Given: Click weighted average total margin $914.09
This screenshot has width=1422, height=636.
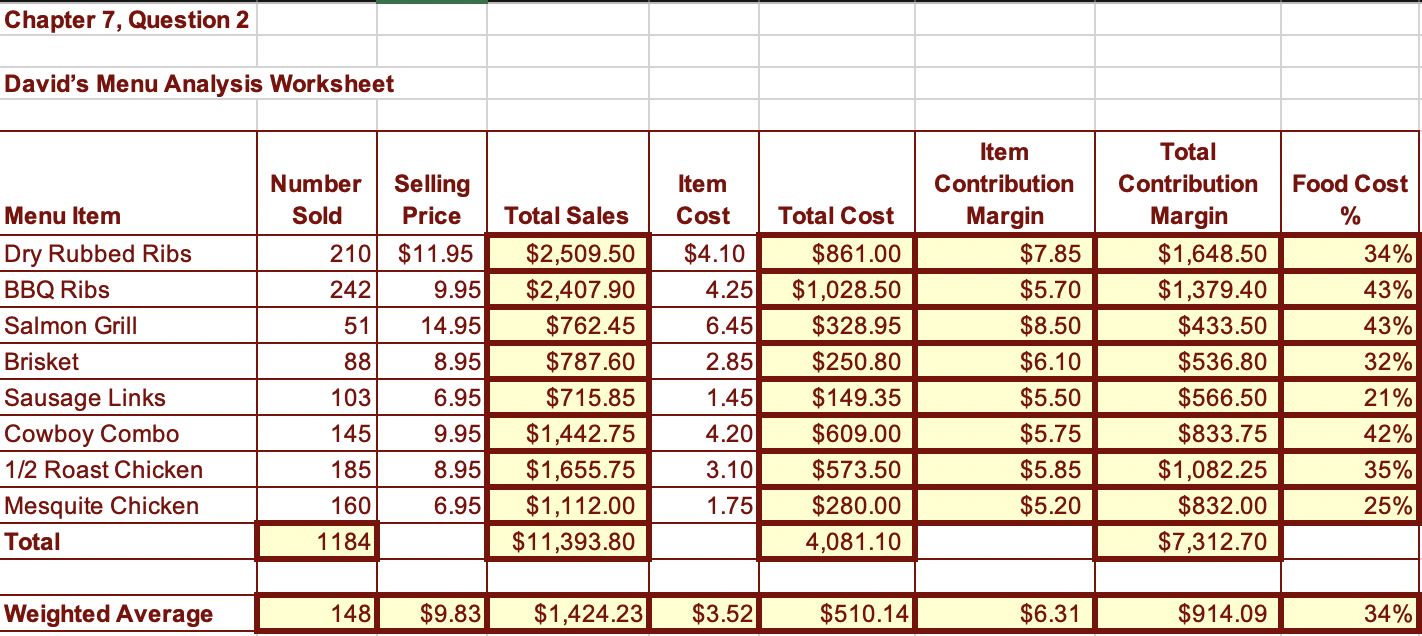Looking at the screenshot, I should click(x=1188, y=613).
